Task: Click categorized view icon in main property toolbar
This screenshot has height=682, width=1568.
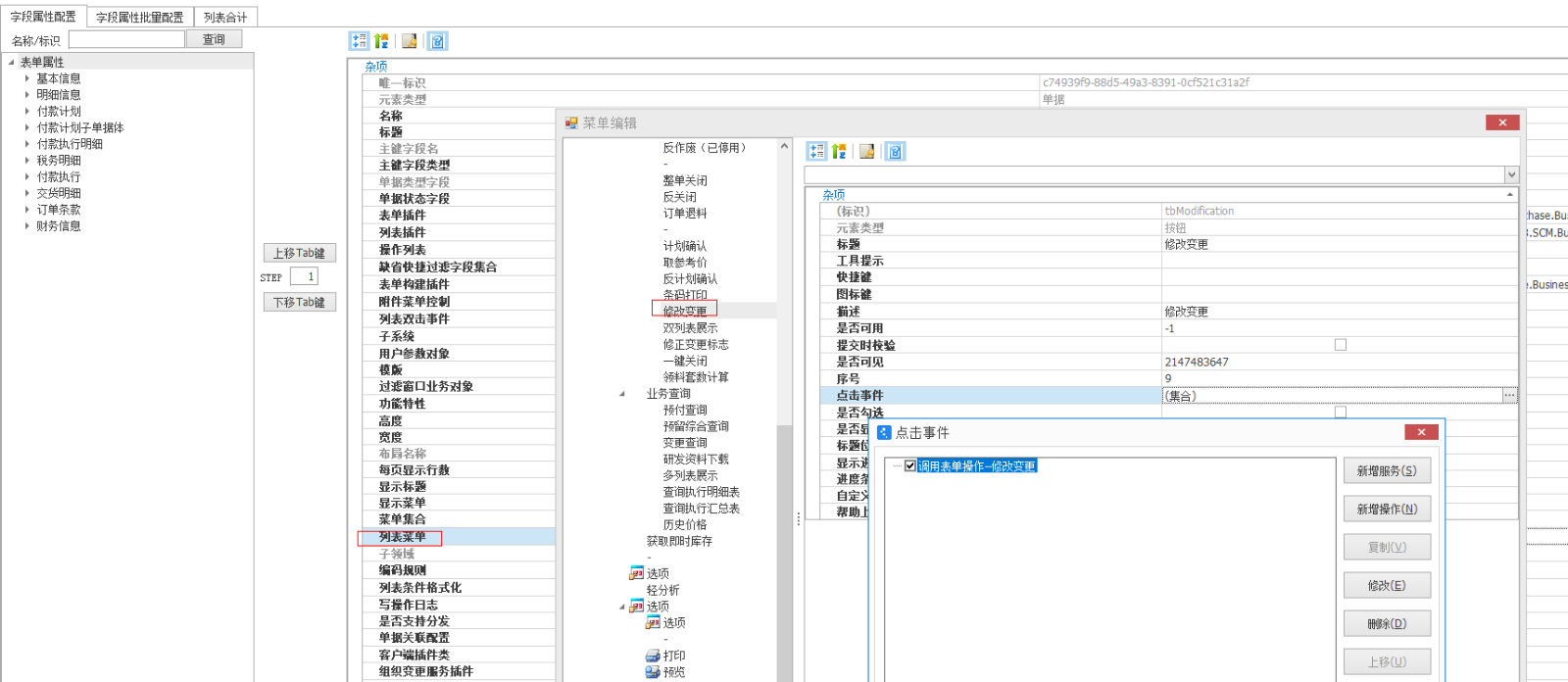Action: click(x=359, y=41)
